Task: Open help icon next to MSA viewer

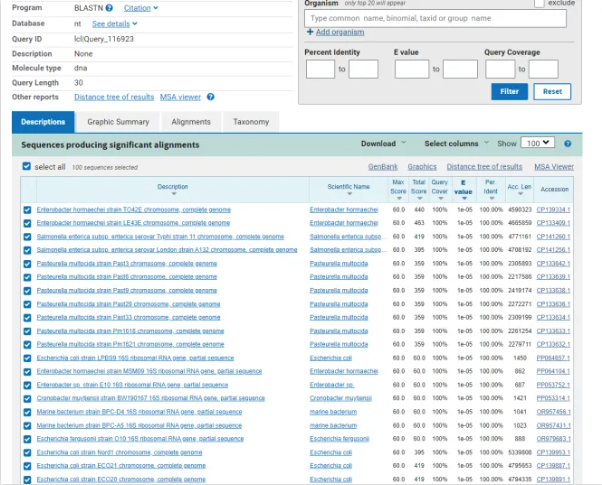Action: (x=210, y=97)
